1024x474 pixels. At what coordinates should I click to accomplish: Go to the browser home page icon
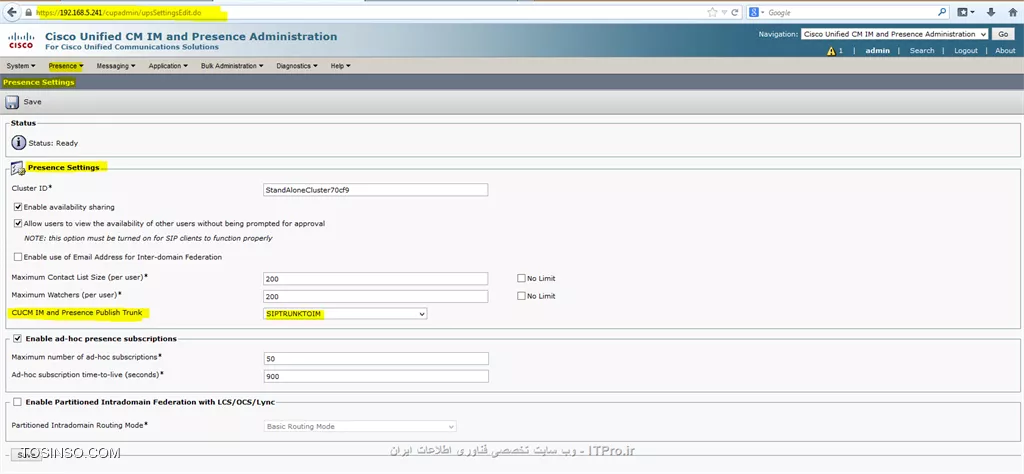[x=1012, y=12]
